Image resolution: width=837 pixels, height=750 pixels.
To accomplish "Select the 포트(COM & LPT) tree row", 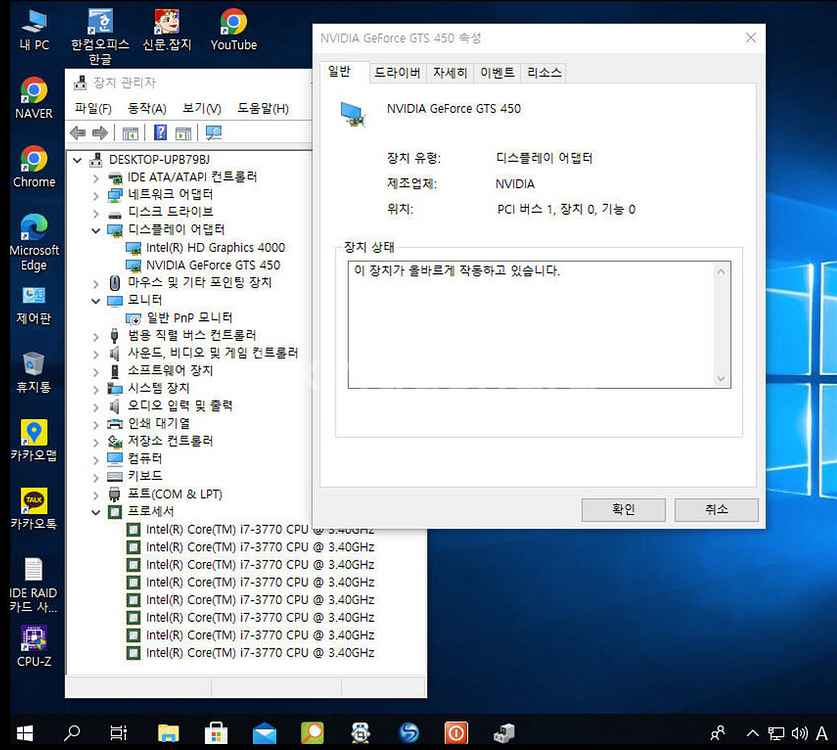I will coord(165,494).
